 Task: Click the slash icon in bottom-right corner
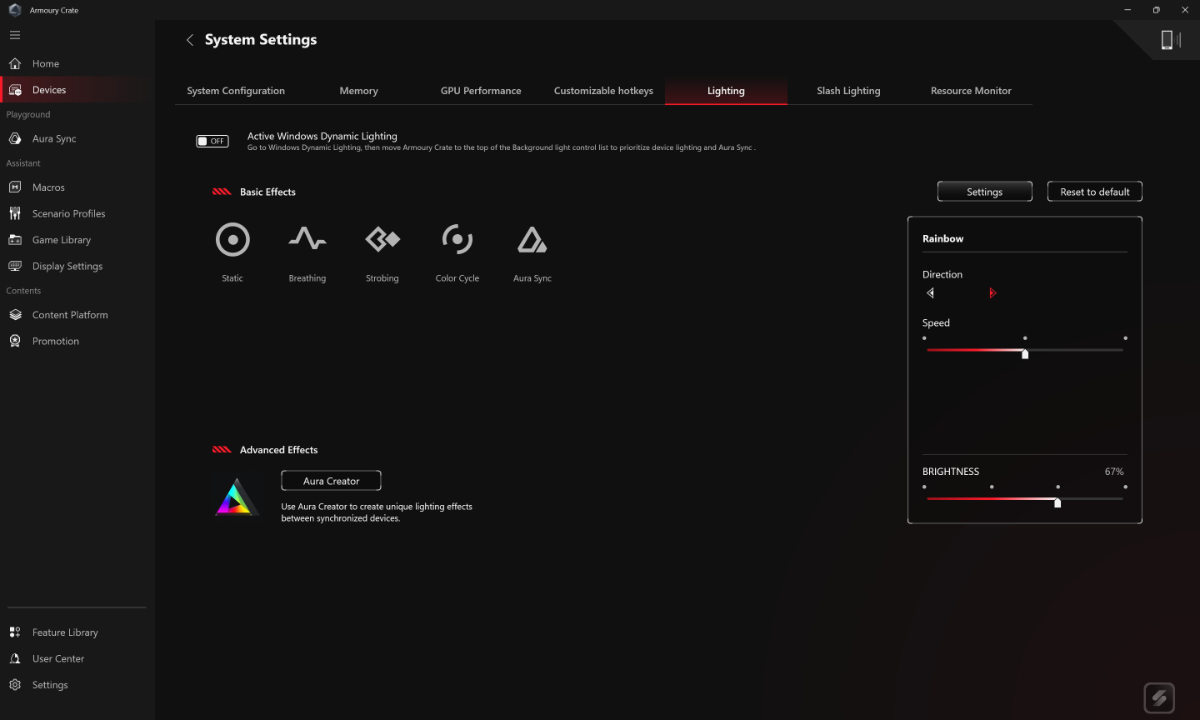pyautogui.click(x=1159, y=697)
